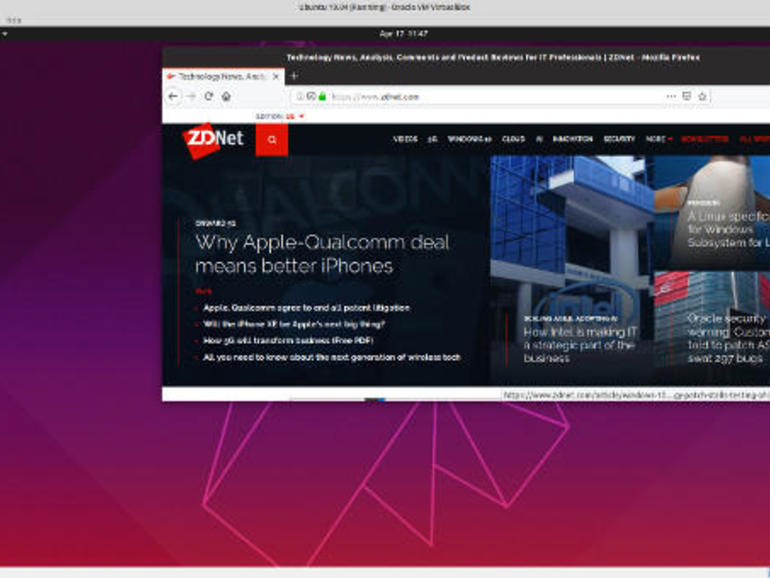Image resolution: width=770 pixels, height=578 pixels.
Task: Open 'Will the iPhone XE be Apple's next big thing?'
Action: 294,324
